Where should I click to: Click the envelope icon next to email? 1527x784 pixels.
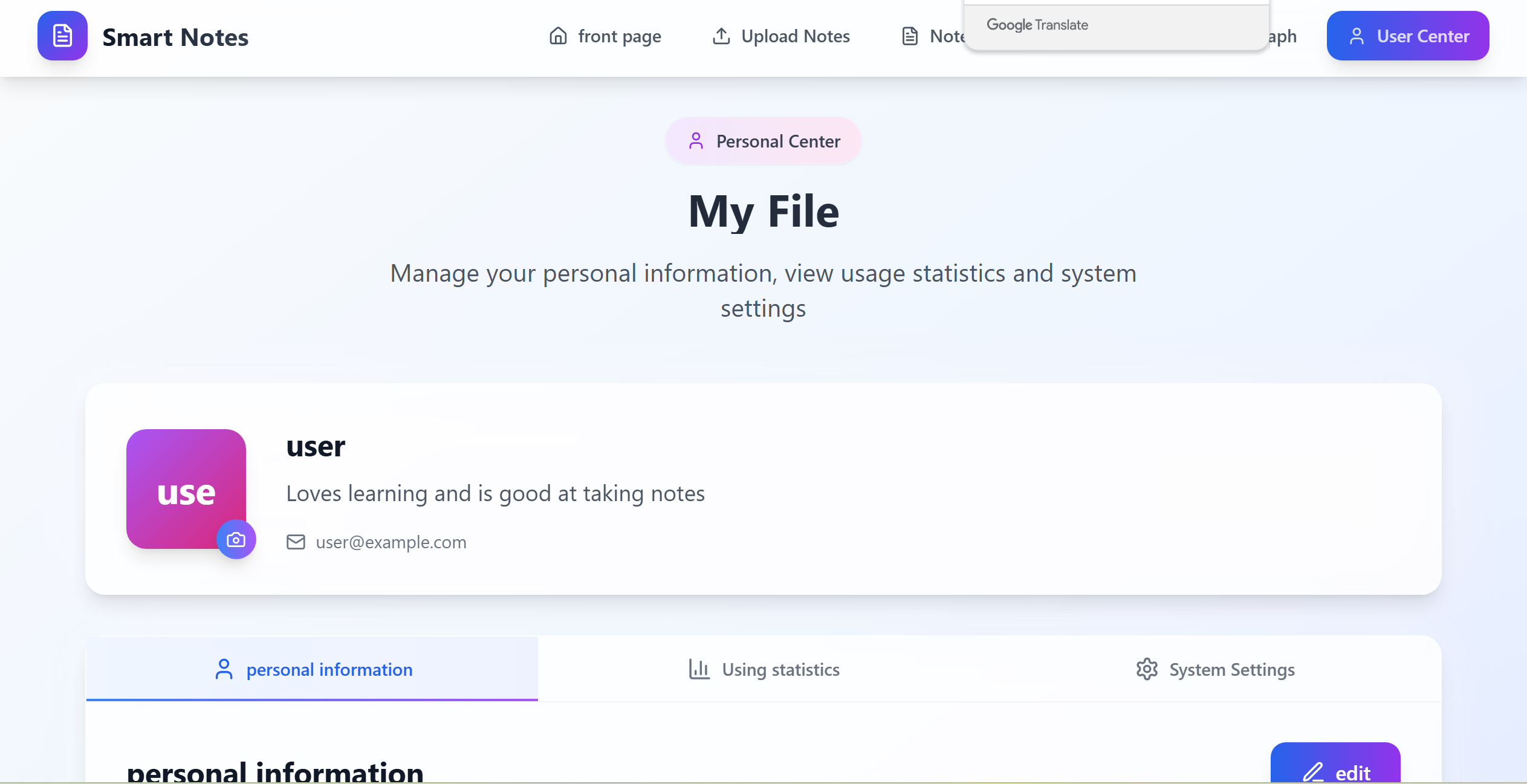(x=296, y=542)
